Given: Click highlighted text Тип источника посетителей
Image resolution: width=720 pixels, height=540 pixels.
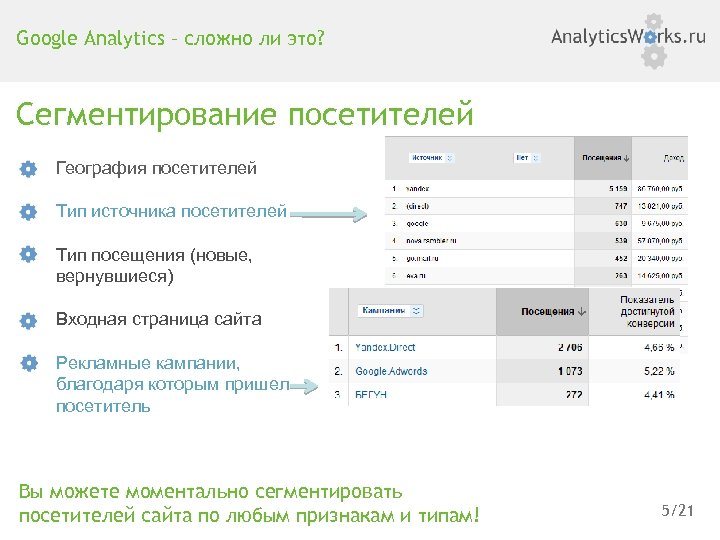Looking at the screenshot, I should pyautogui.click(x=171, y=211).
